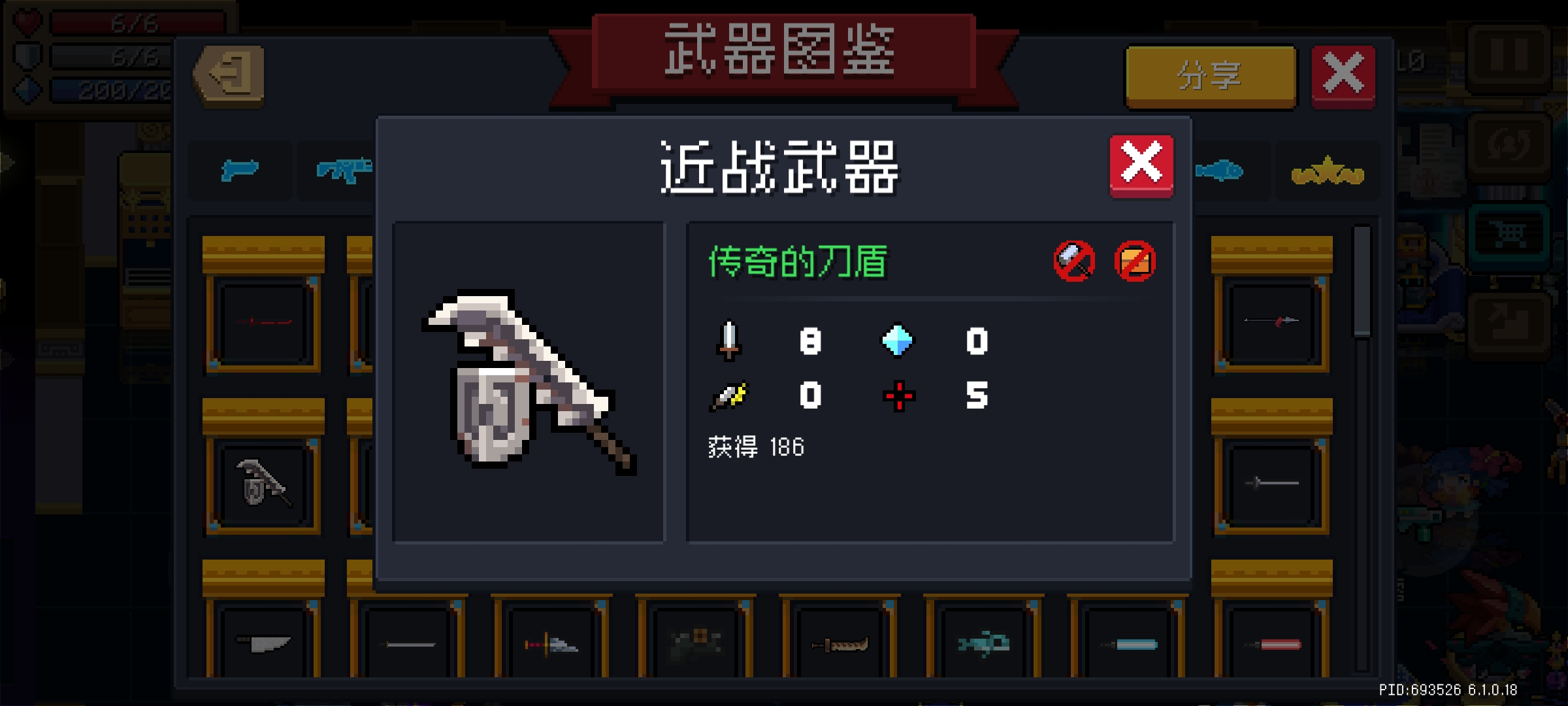Click the orange no-box restriction icon
The width and height of the screenshot is (1568, 706).
(1135, 261)
